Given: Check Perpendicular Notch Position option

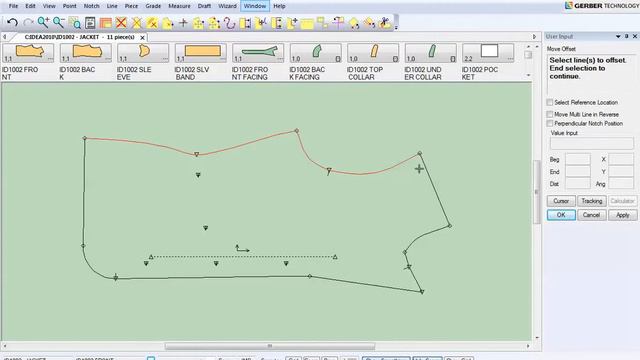Looking at the screenshot, I should tap(550, 123).
